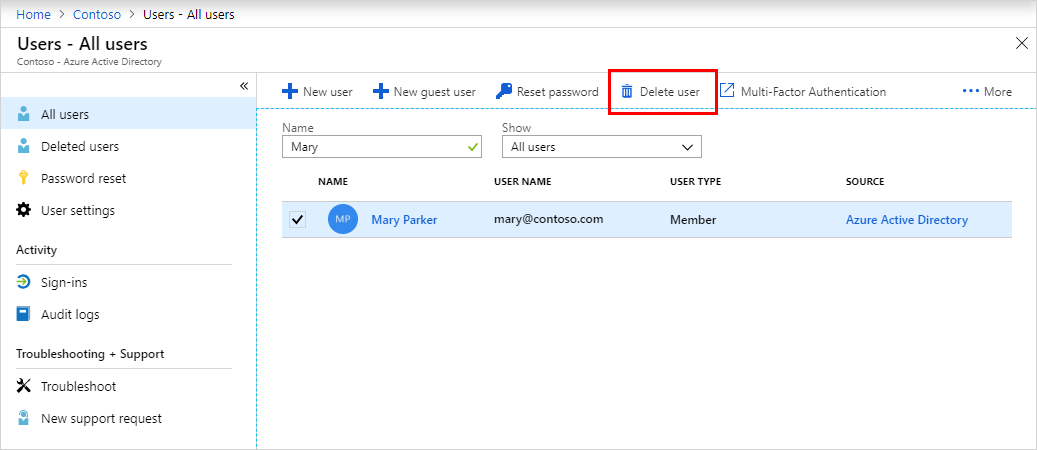The height and width of the screenshot is (450, 1037).
Task: Click the Reset password toolbar label
Action: [558, 92]
